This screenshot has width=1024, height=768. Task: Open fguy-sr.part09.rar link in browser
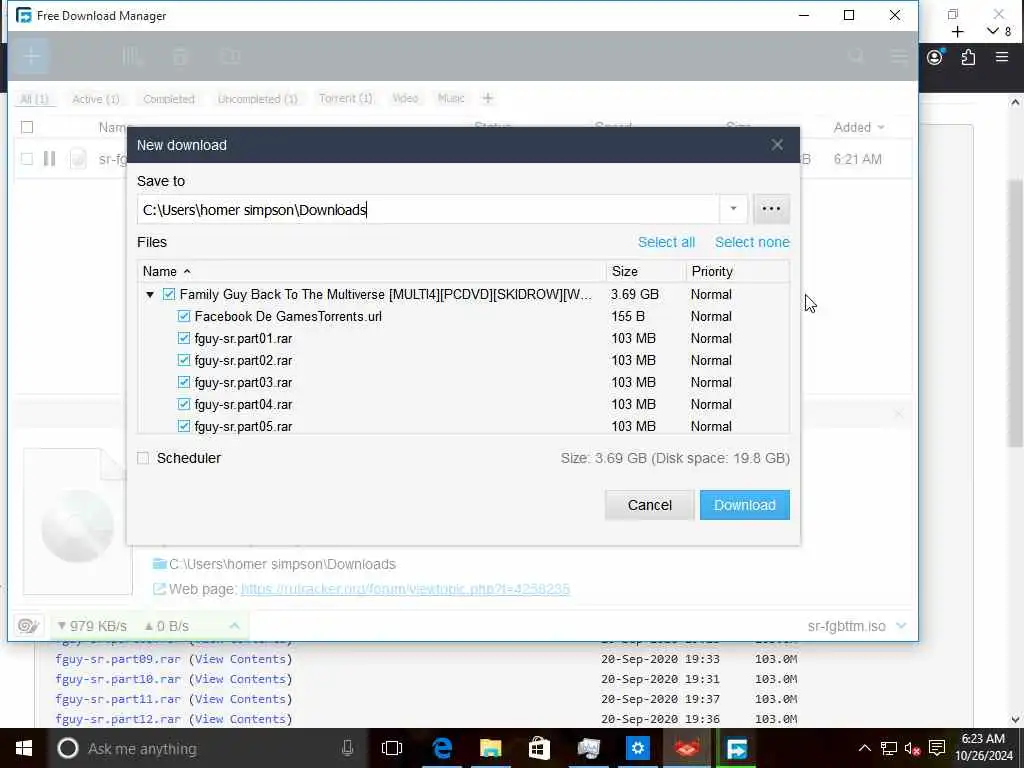click(x=118, y=659)
